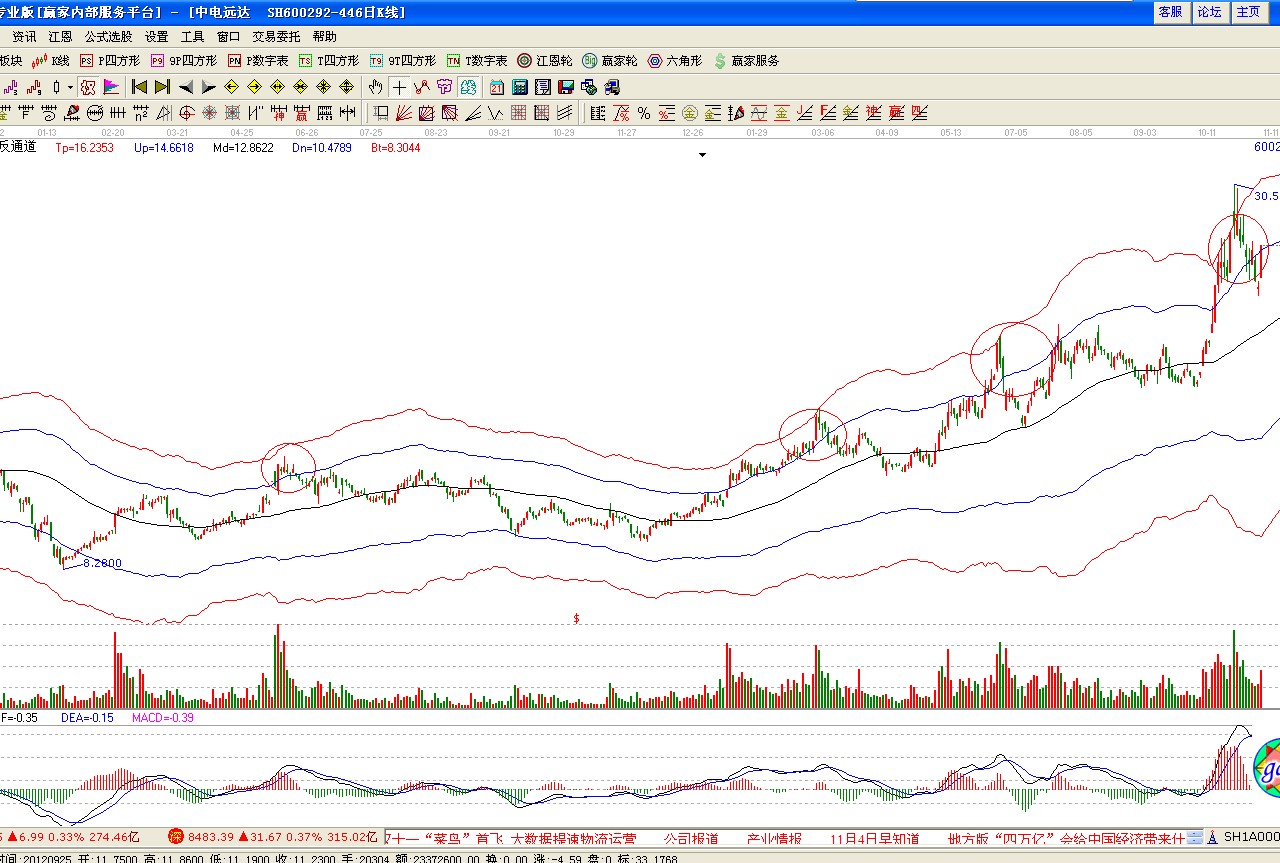The width and height of the screenshot is (1280, 863).
Task: Click the 客服 customer service button
Action: 1170,12
